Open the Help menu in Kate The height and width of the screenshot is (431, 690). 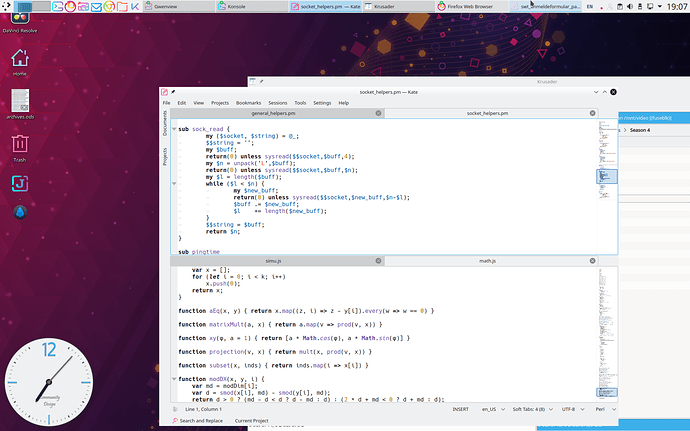(344, 103)
